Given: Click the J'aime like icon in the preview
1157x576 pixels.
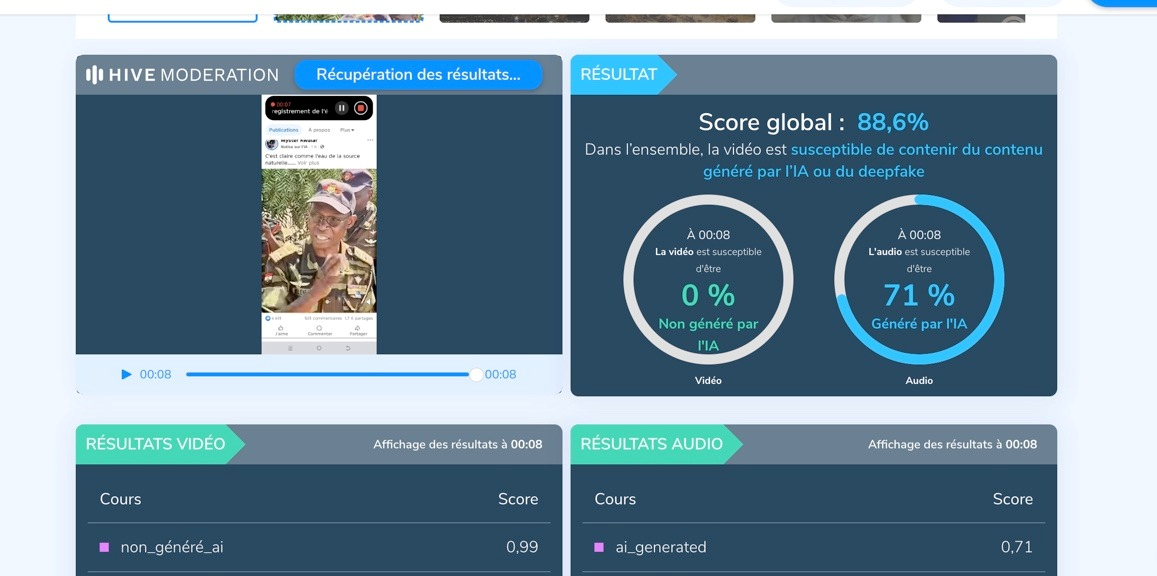Looking at the screenshot, I should pyautogui.click(x=280, y=329).
